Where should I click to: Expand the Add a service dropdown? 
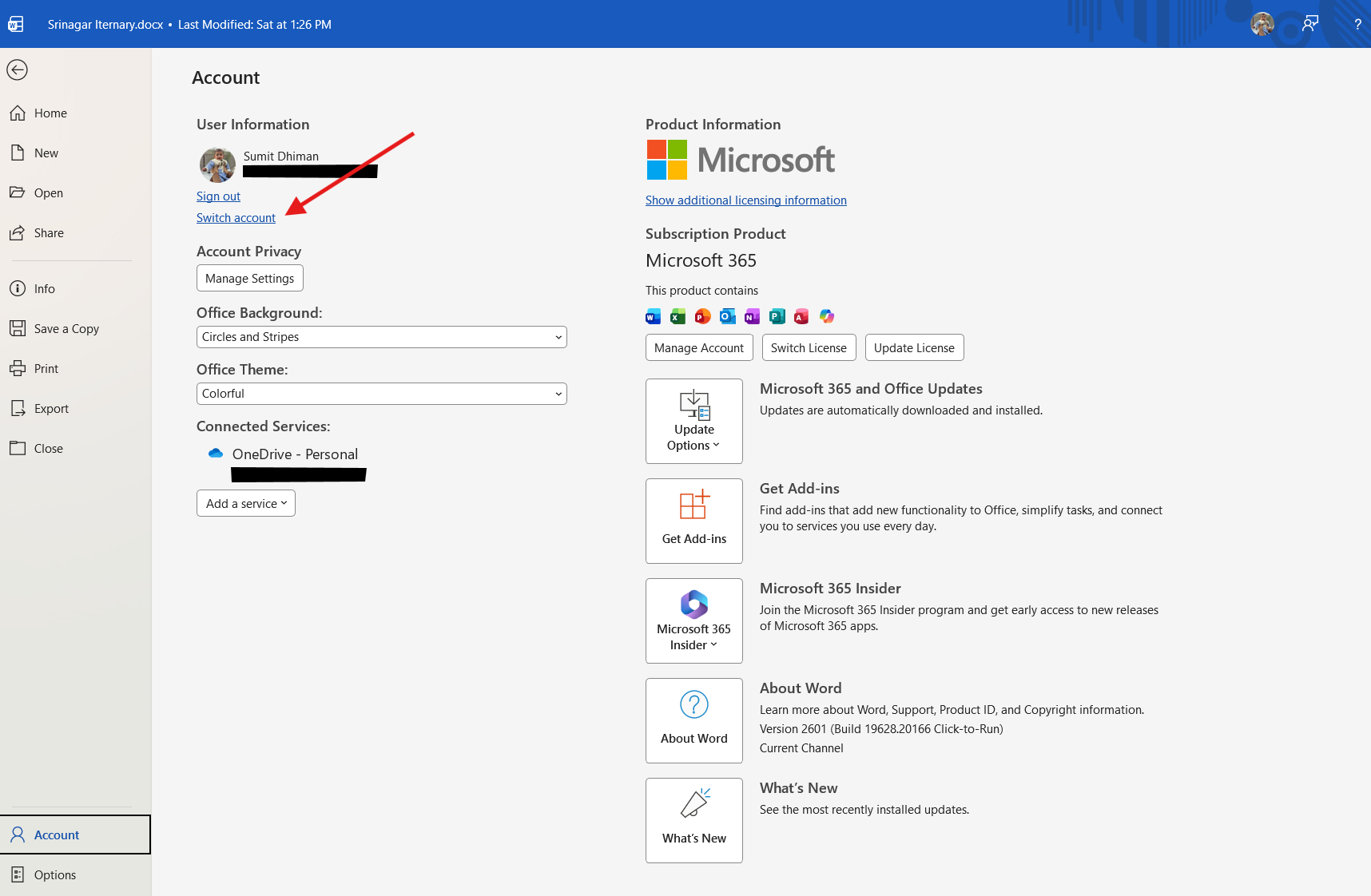tap(246, 503)
